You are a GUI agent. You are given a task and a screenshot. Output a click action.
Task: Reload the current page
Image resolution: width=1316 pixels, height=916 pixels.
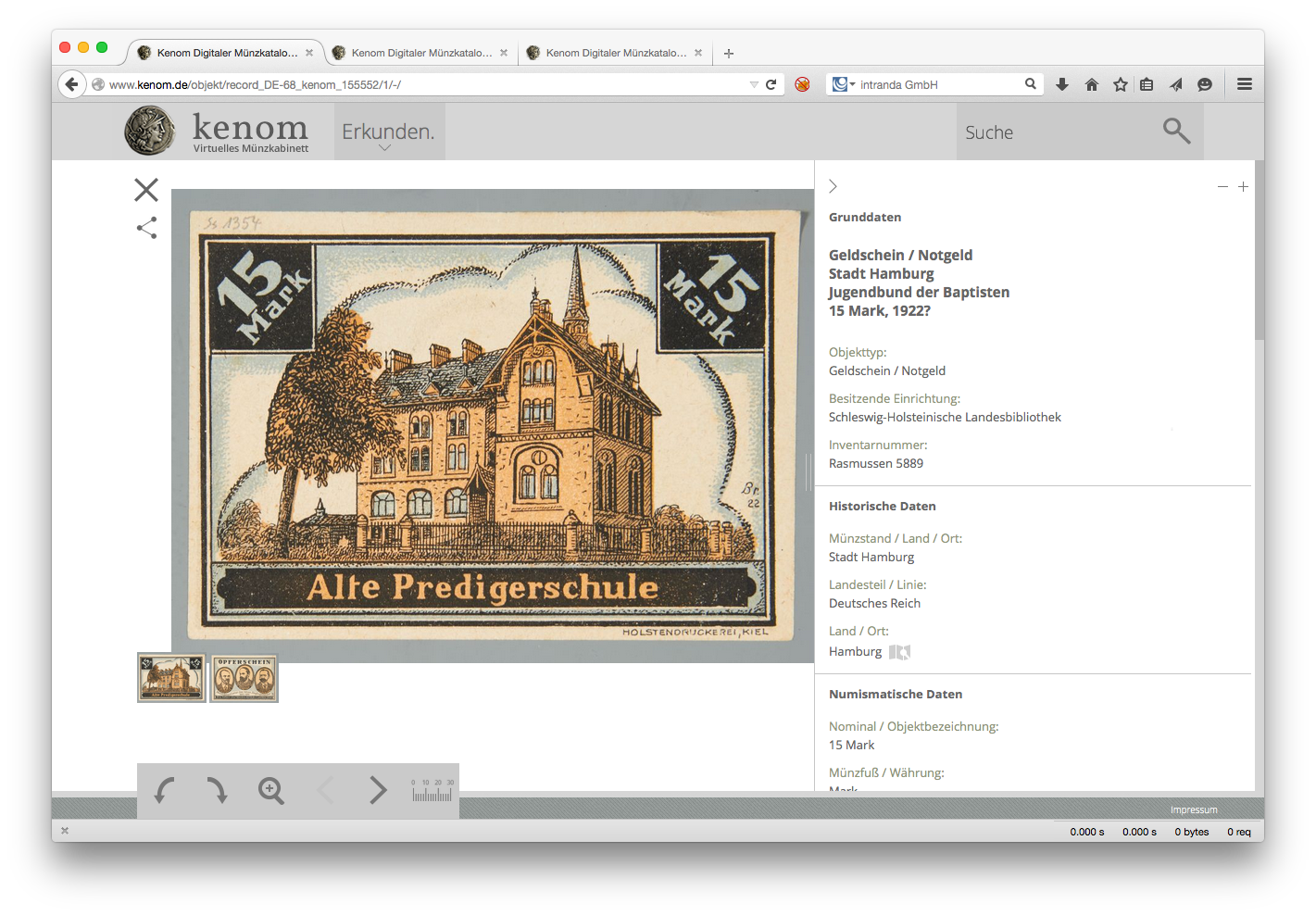point(771,84)
